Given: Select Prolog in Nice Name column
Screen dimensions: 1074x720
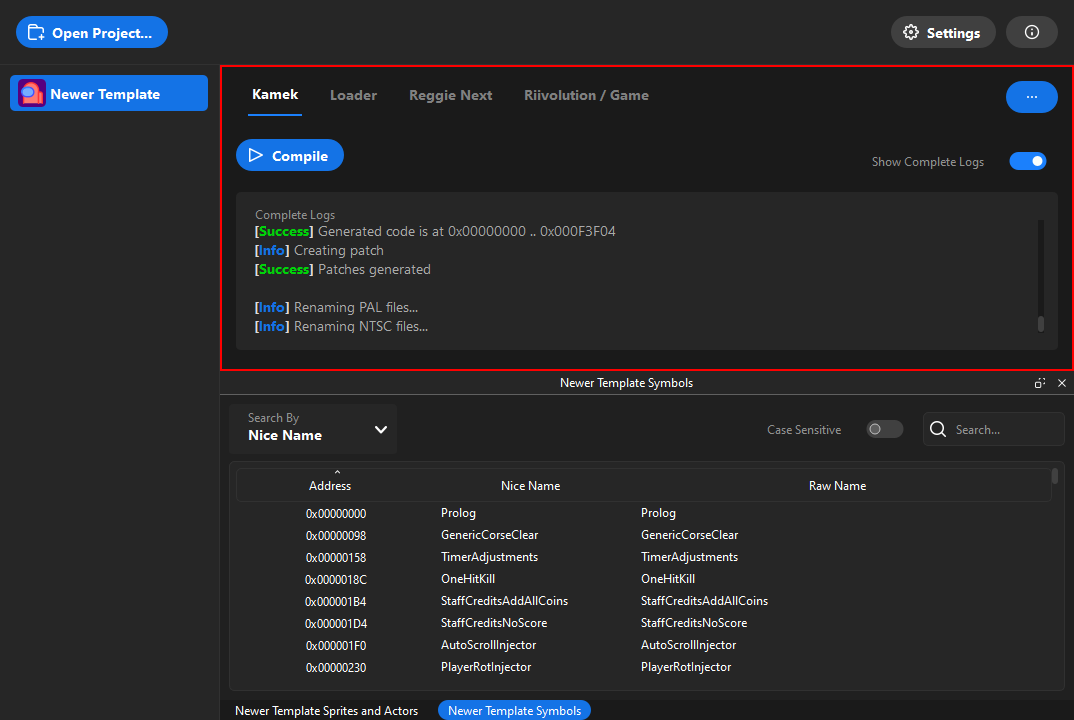Looking at the screenshot, I should pyautogui.click(x=458, y=513).
